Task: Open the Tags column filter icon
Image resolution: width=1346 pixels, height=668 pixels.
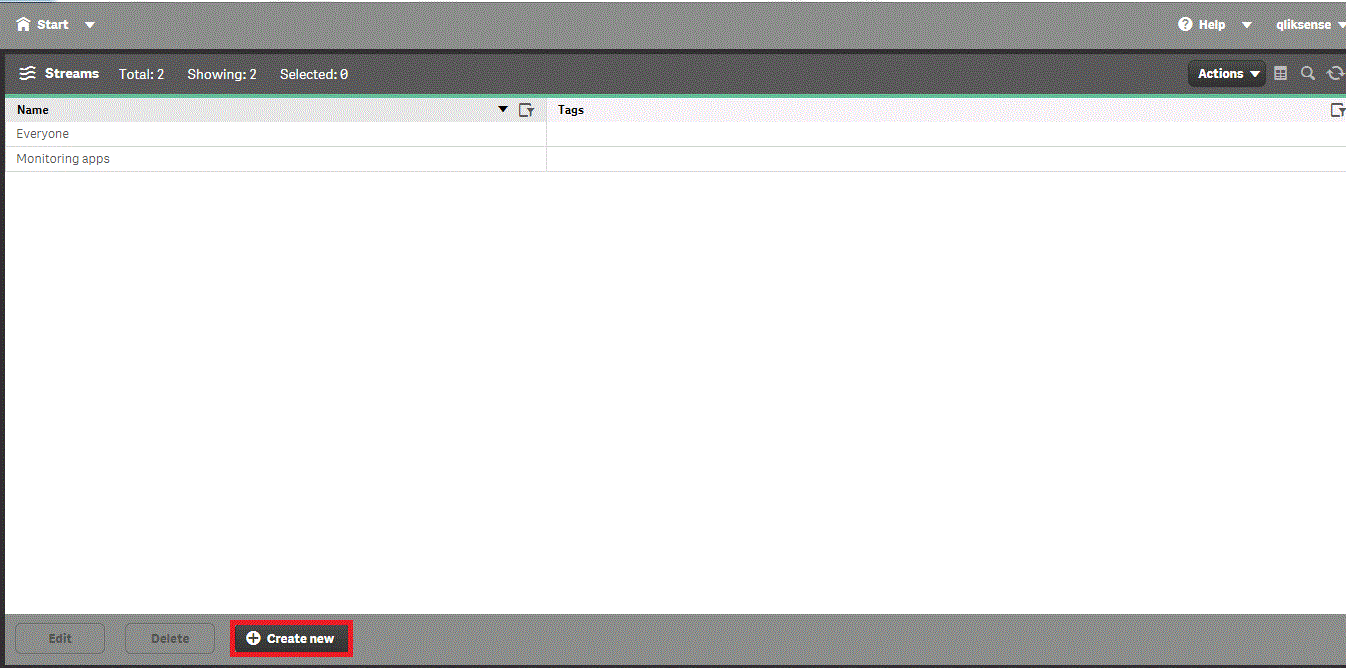Action: [x=1337, y=110]
